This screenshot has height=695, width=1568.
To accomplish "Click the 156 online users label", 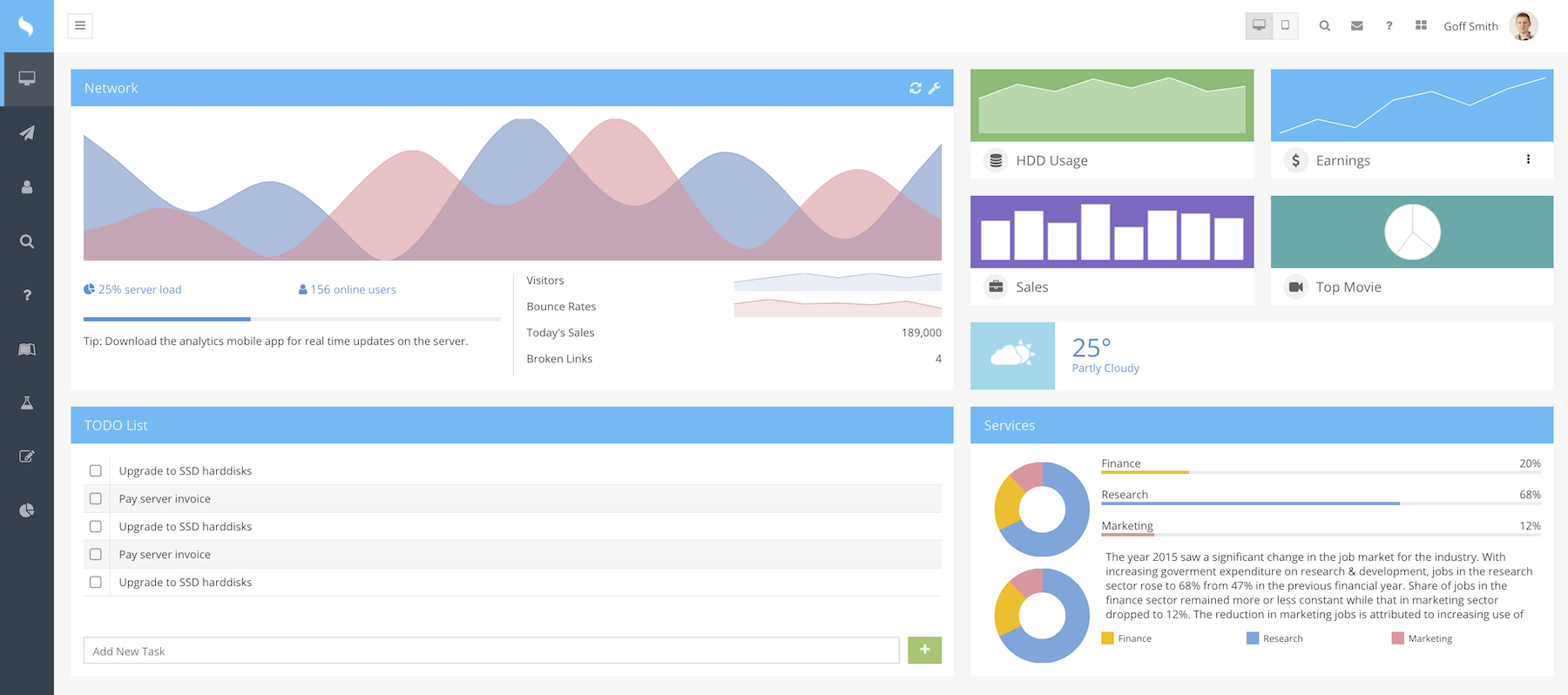I will tap(347, 289).
